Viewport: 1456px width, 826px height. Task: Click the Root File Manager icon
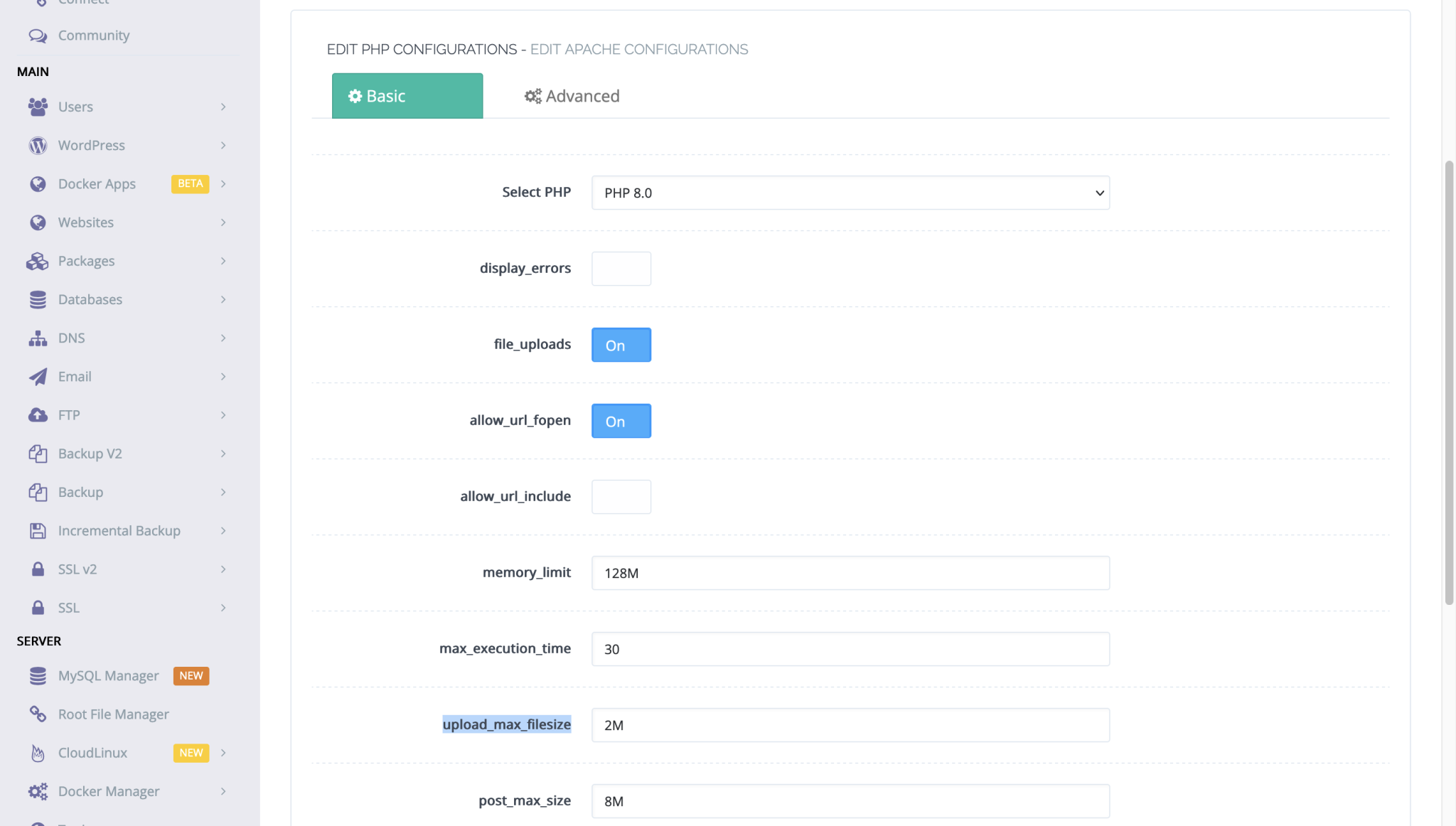pyautogui.click(x=38, y=714)
